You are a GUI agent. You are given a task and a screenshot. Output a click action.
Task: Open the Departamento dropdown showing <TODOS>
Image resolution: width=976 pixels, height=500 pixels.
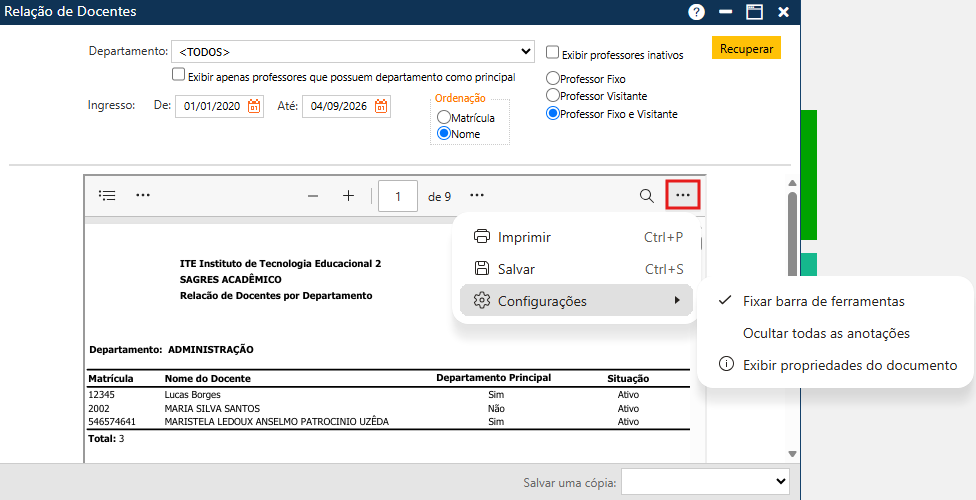(x=353, y=52)
